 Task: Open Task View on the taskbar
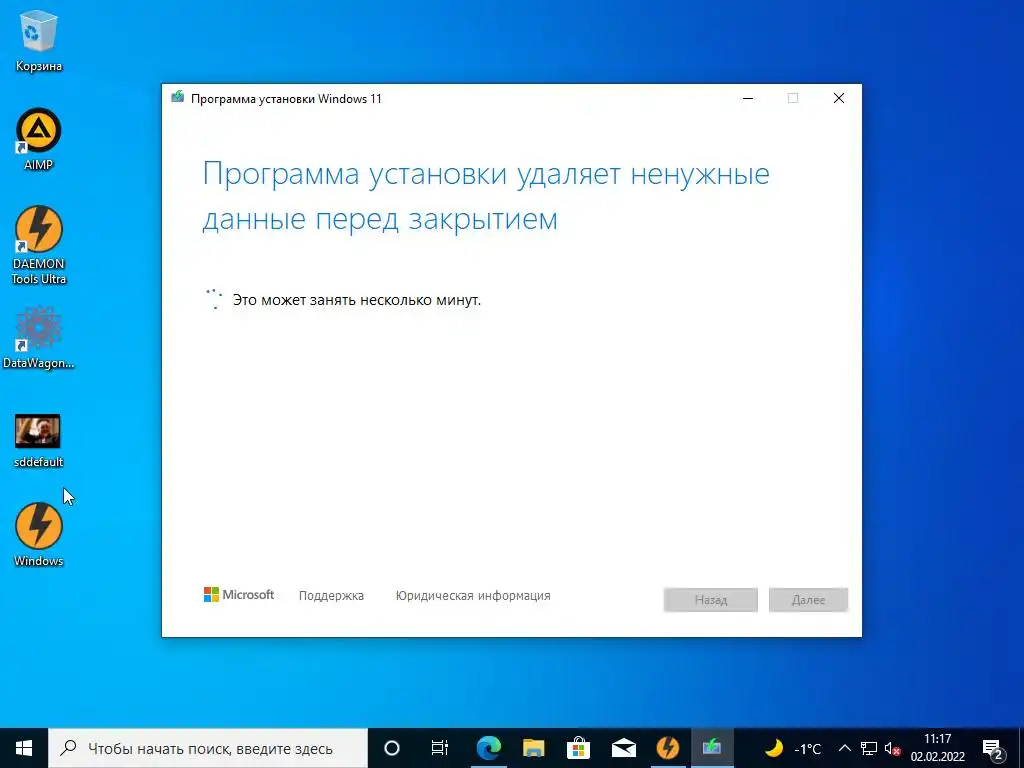click(x=440, y=748)
